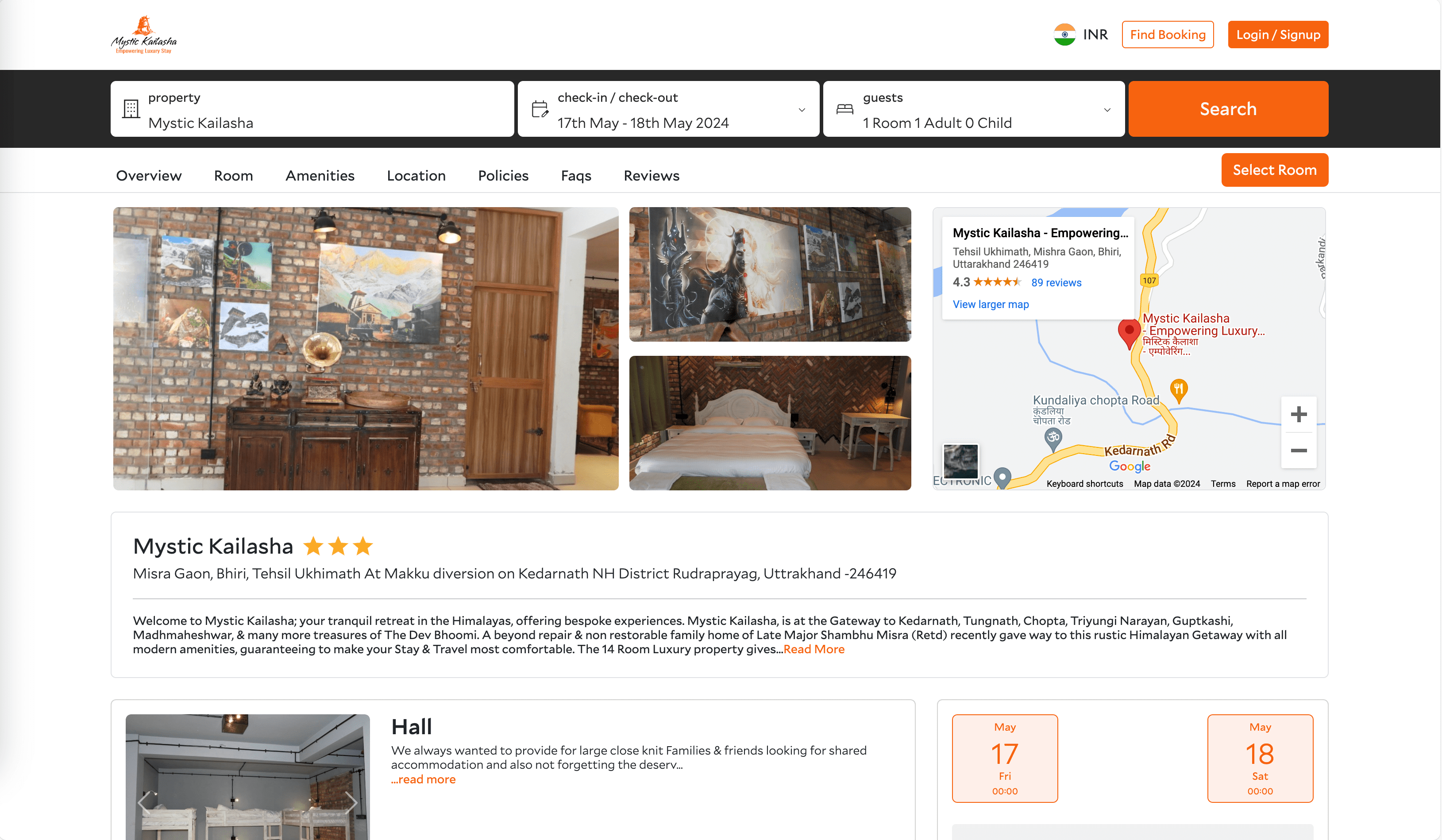Image resolution: width=1442 pixels, height=840 pixels.
Task: Click the Login / Signup button
Action: 1278,35
